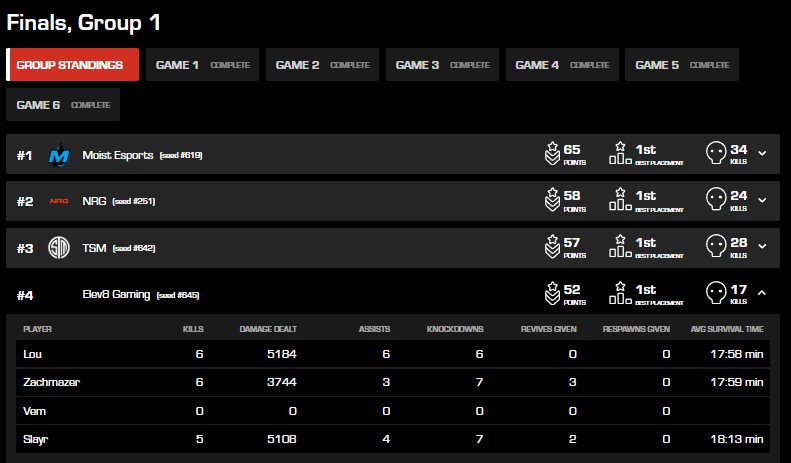Click the #1 rank label
The image size is (791, 463).
point(24,155)
